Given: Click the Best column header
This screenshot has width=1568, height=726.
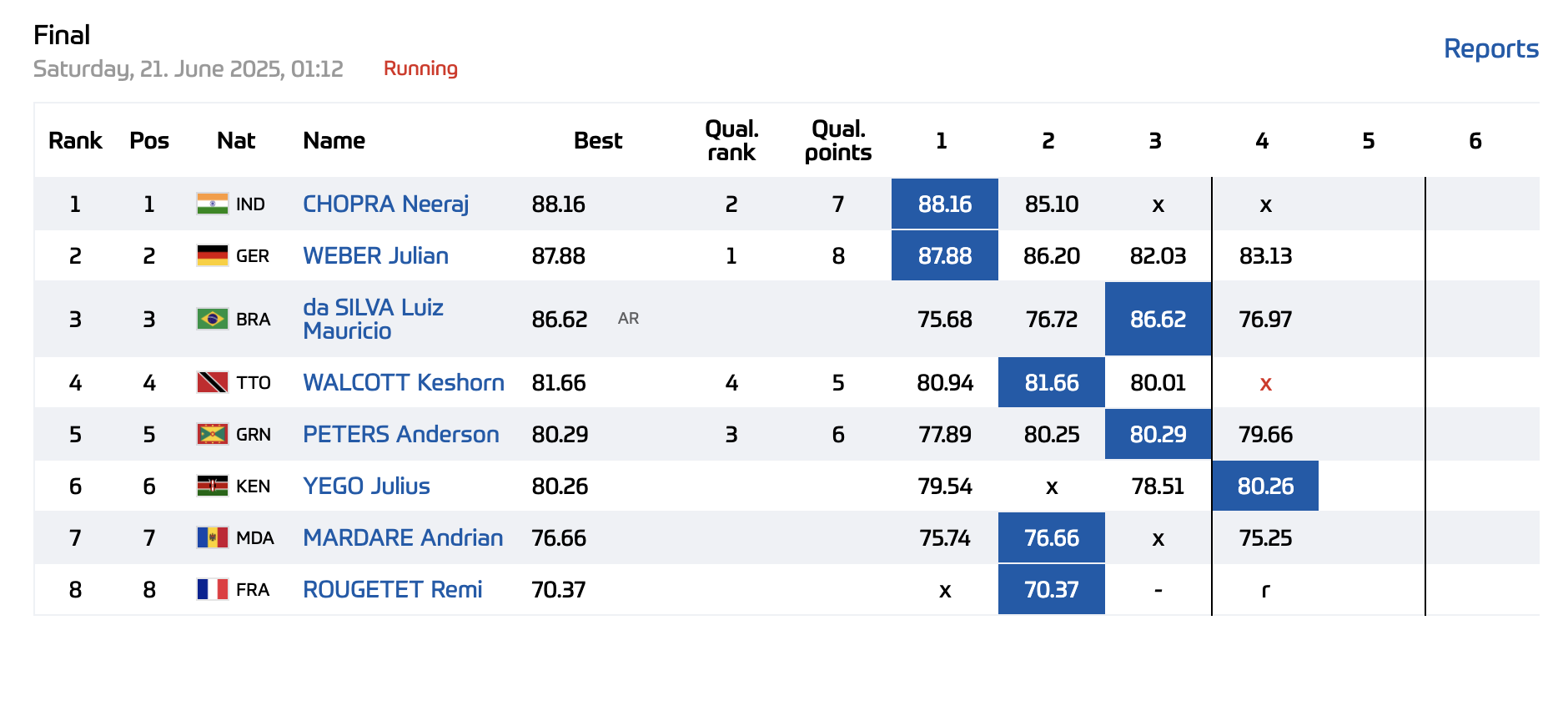Looking at the screenshot, I should (x=597, y=140).
